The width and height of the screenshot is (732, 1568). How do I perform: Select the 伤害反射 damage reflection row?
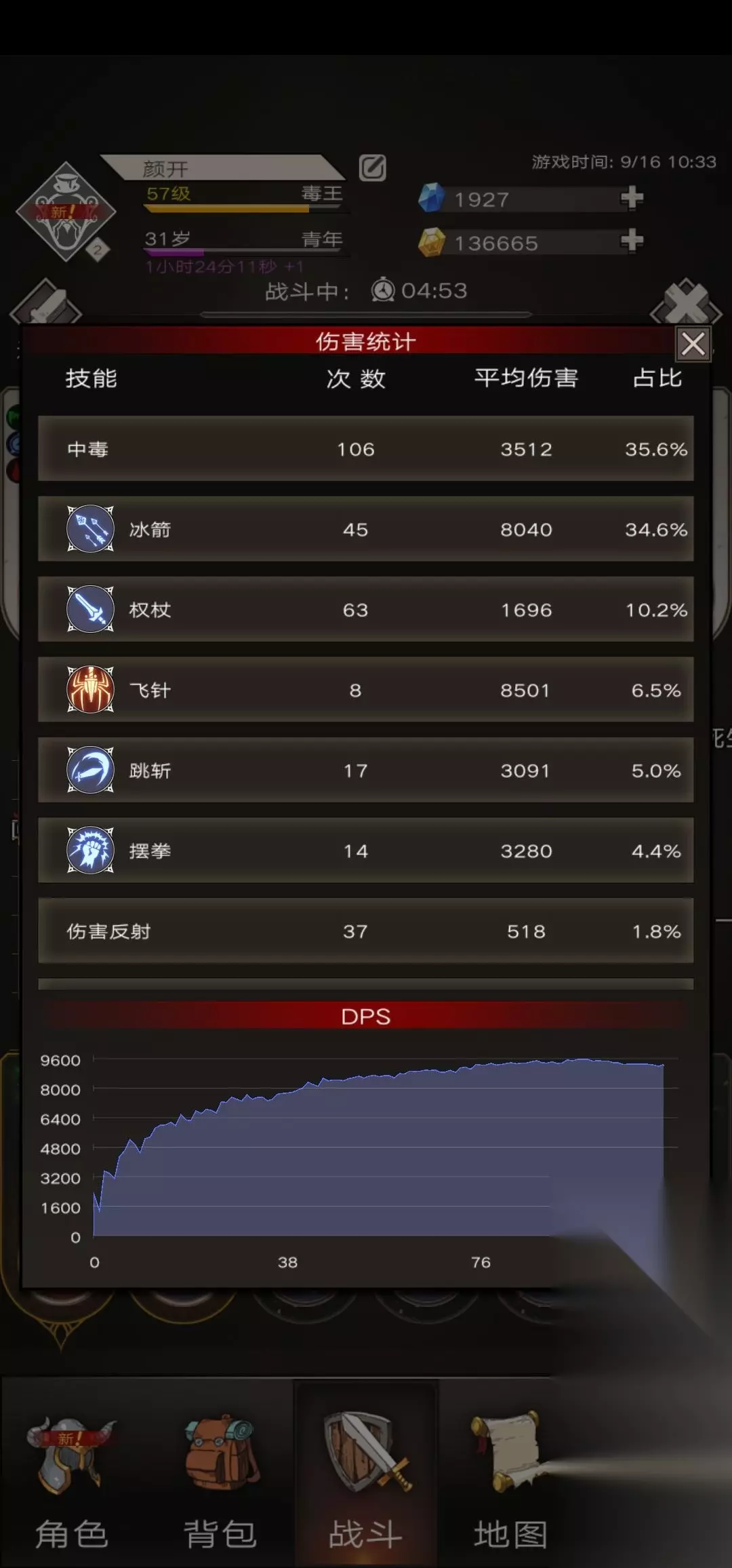[x=366, y=931]
